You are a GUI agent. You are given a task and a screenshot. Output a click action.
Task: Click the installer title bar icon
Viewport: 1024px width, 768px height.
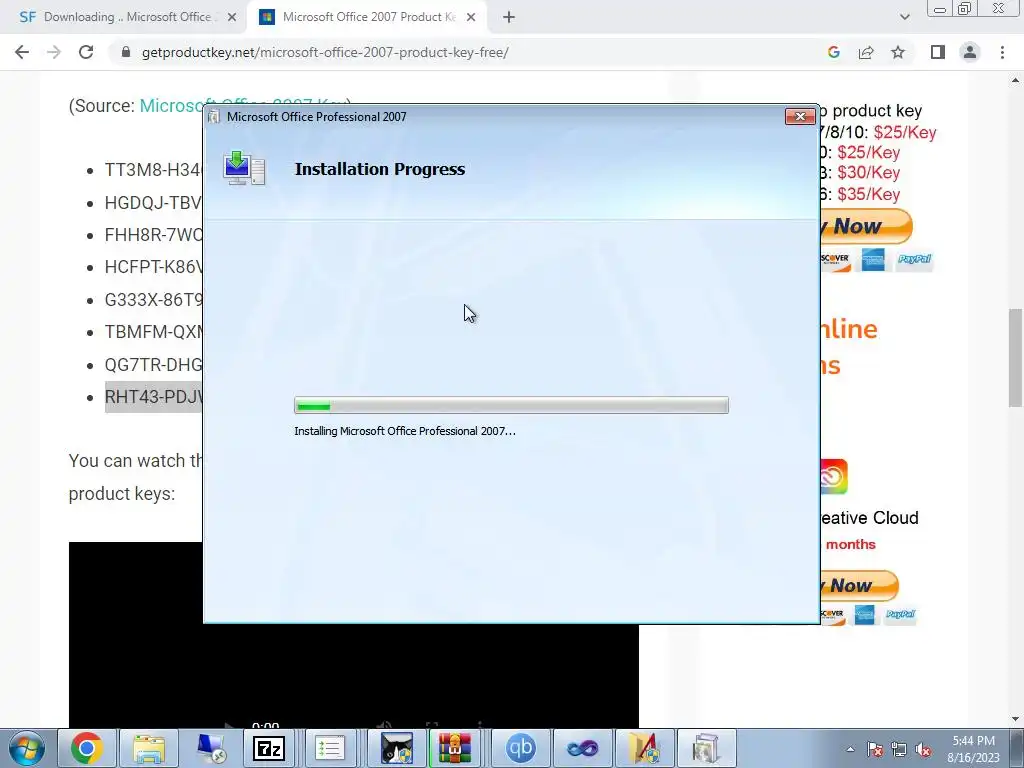point(214,116)
